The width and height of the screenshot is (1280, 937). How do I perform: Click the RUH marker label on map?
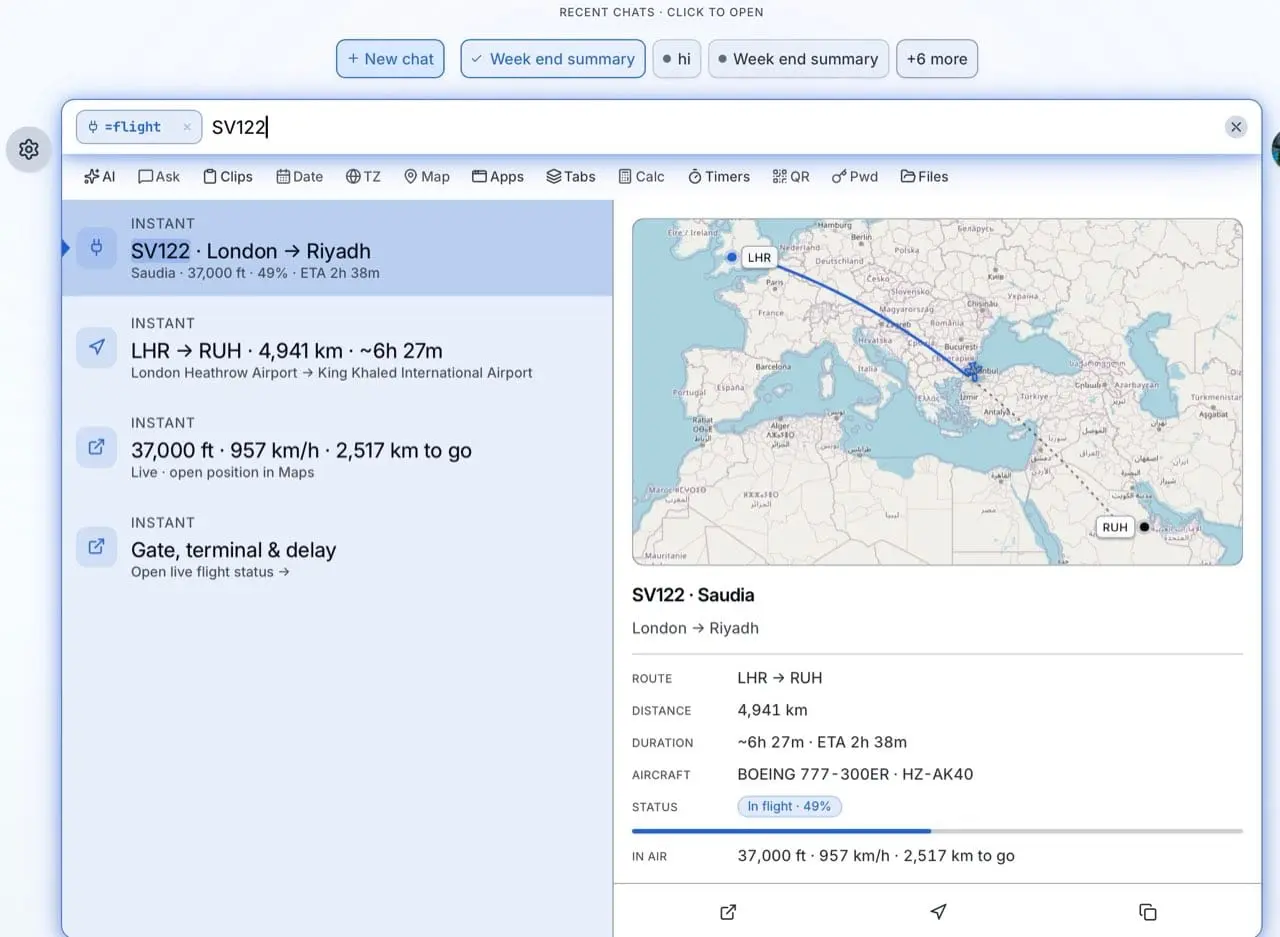(x=1115, y=527)
